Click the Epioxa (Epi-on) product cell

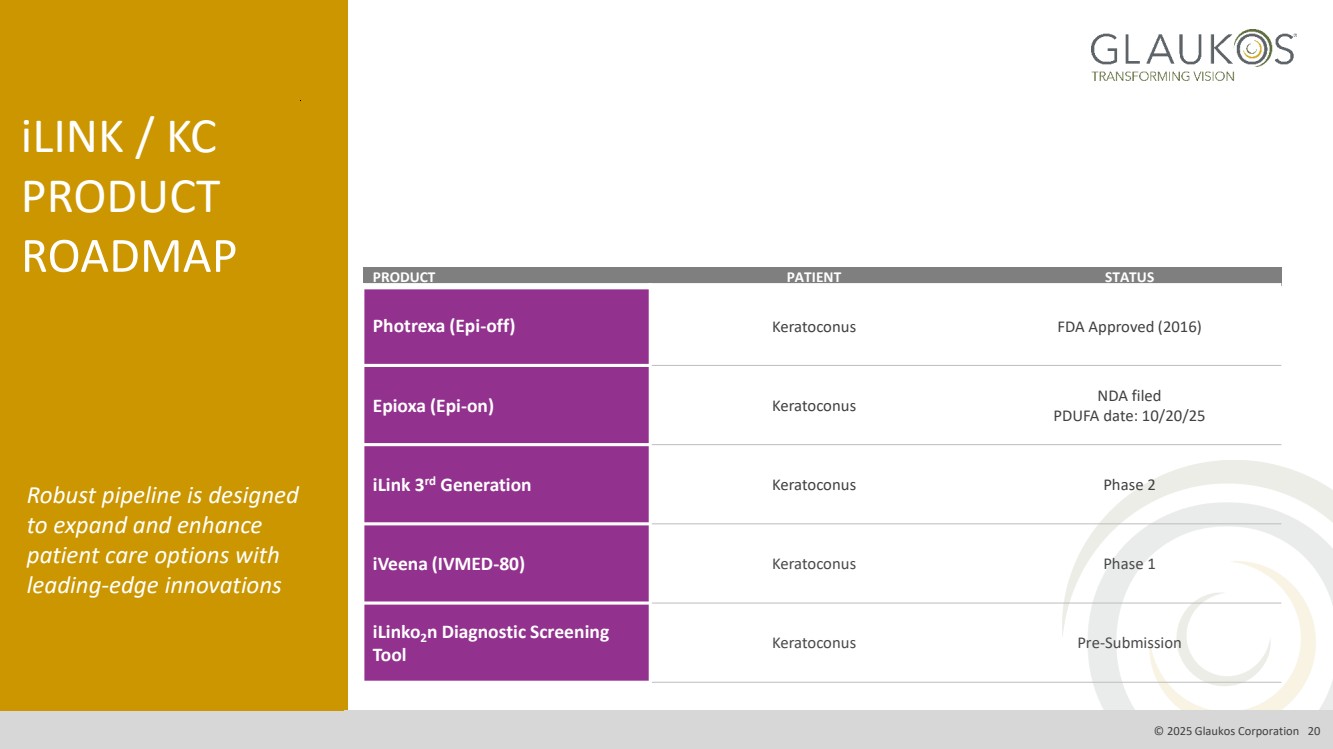click(x=506, y=406)
